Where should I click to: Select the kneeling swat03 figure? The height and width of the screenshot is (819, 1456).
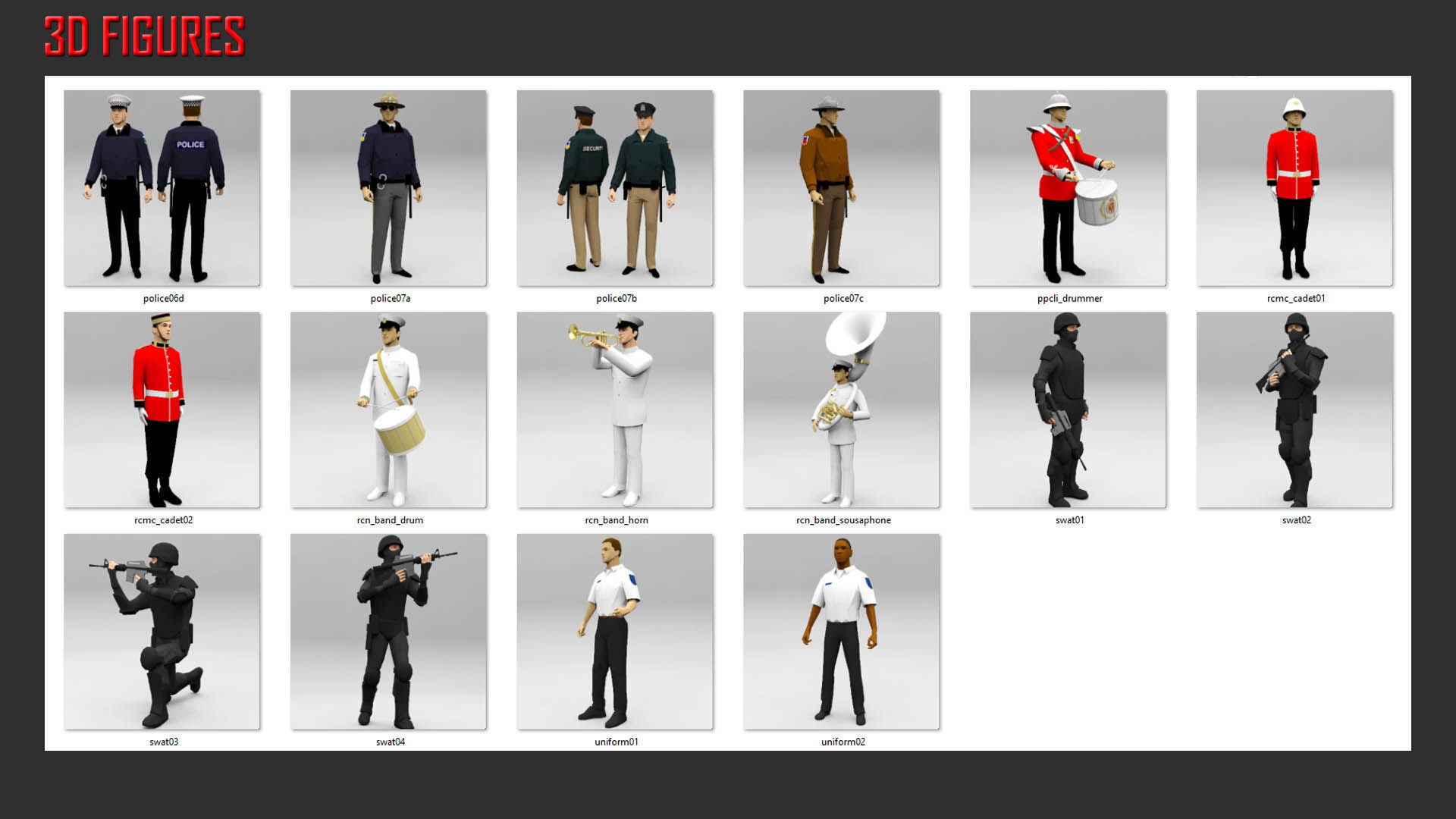(162, 632)
